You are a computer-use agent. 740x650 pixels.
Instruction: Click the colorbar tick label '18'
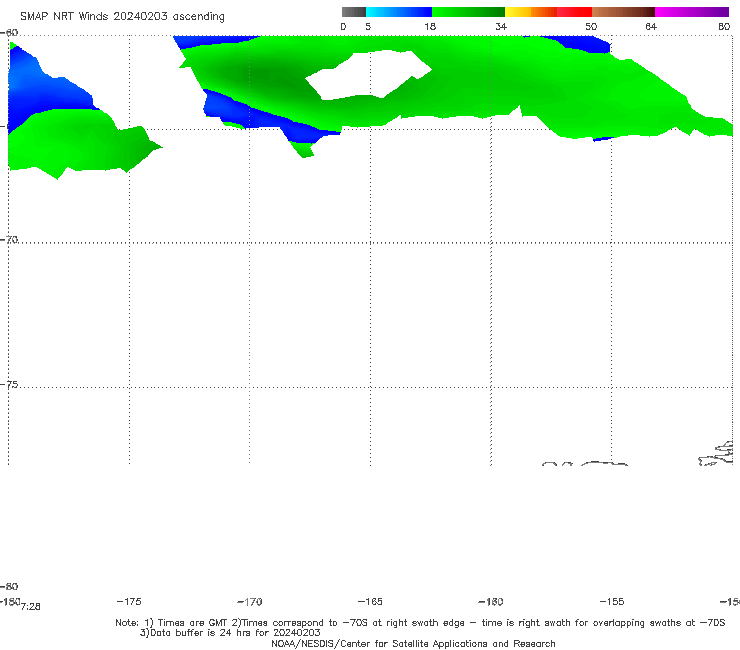tap(430, 27)
